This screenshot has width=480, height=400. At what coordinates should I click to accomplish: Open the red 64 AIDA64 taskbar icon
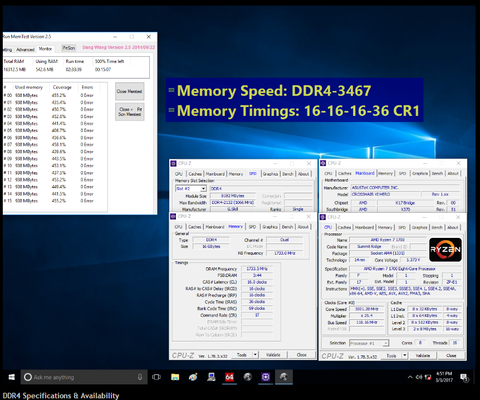(x=229, y=377)
